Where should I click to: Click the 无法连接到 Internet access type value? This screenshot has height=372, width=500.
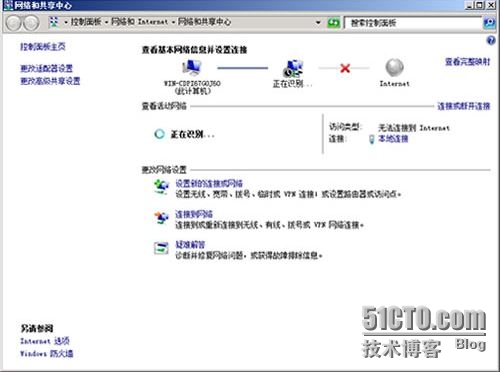point(414,128)
